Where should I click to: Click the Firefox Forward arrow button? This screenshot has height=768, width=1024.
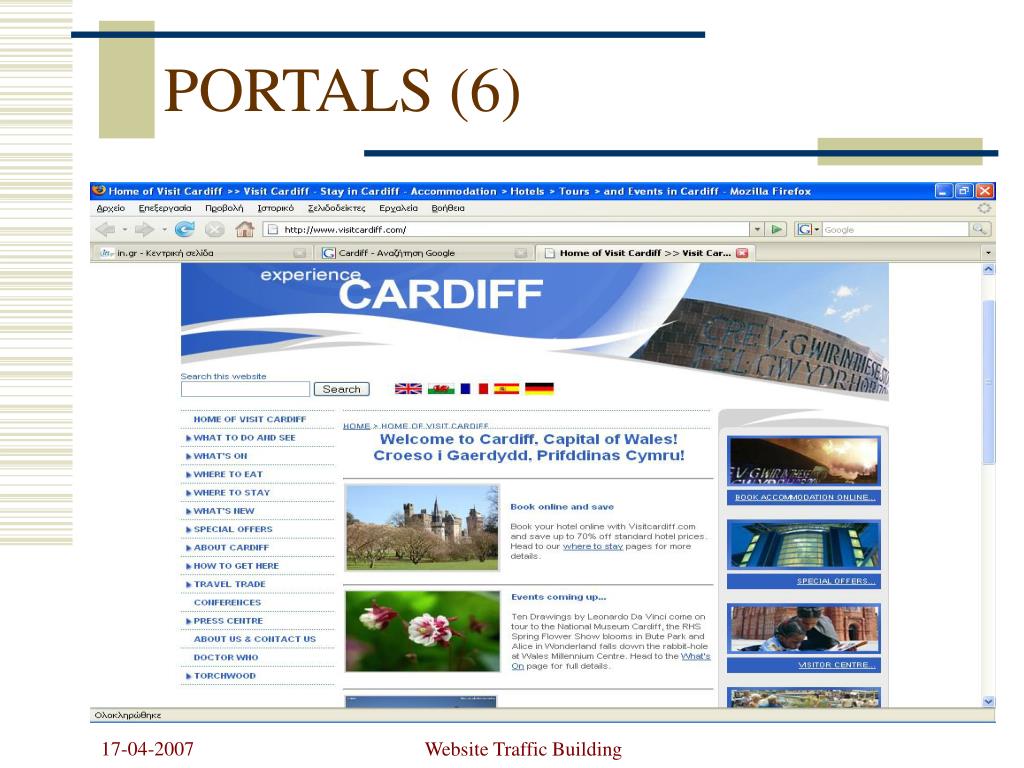coord(143,229)
